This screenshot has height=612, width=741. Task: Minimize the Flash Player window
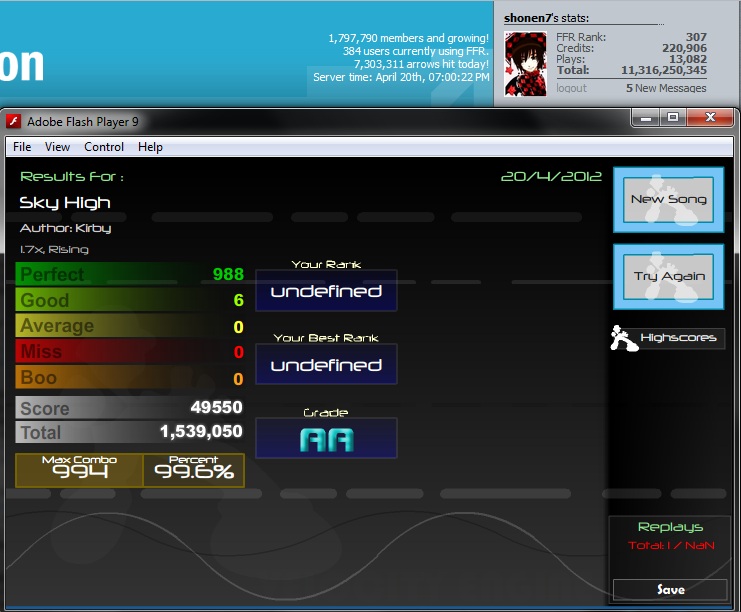click(x=646, y=118)
